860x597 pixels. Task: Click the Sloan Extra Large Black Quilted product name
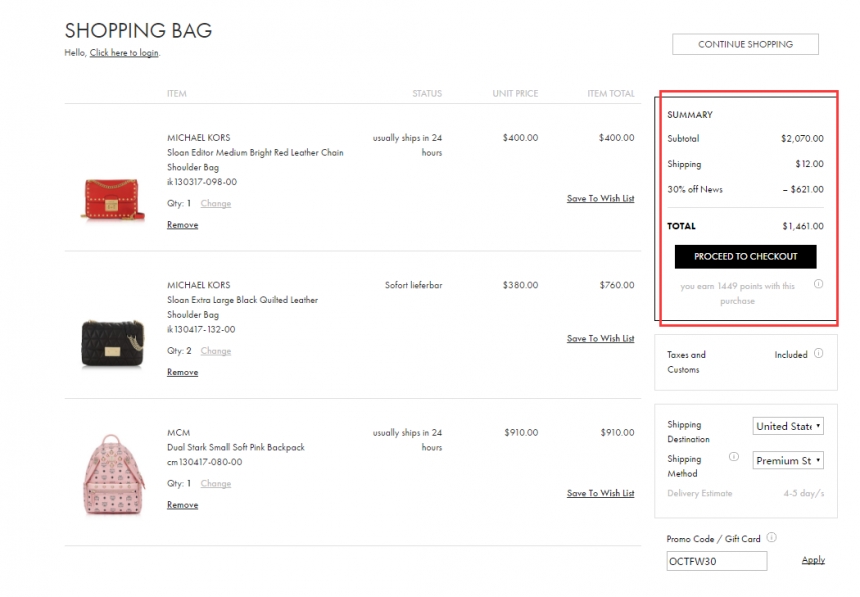(242, 307)
